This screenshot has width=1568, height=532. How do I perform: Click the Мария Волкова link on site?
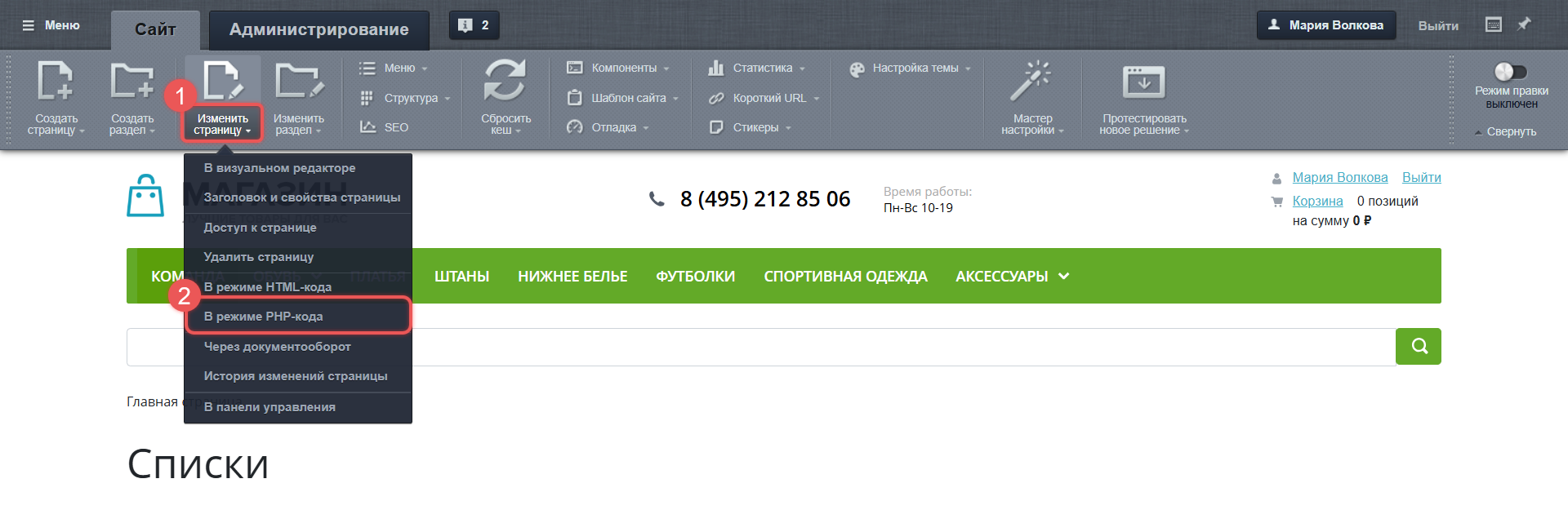(1339, 177)
